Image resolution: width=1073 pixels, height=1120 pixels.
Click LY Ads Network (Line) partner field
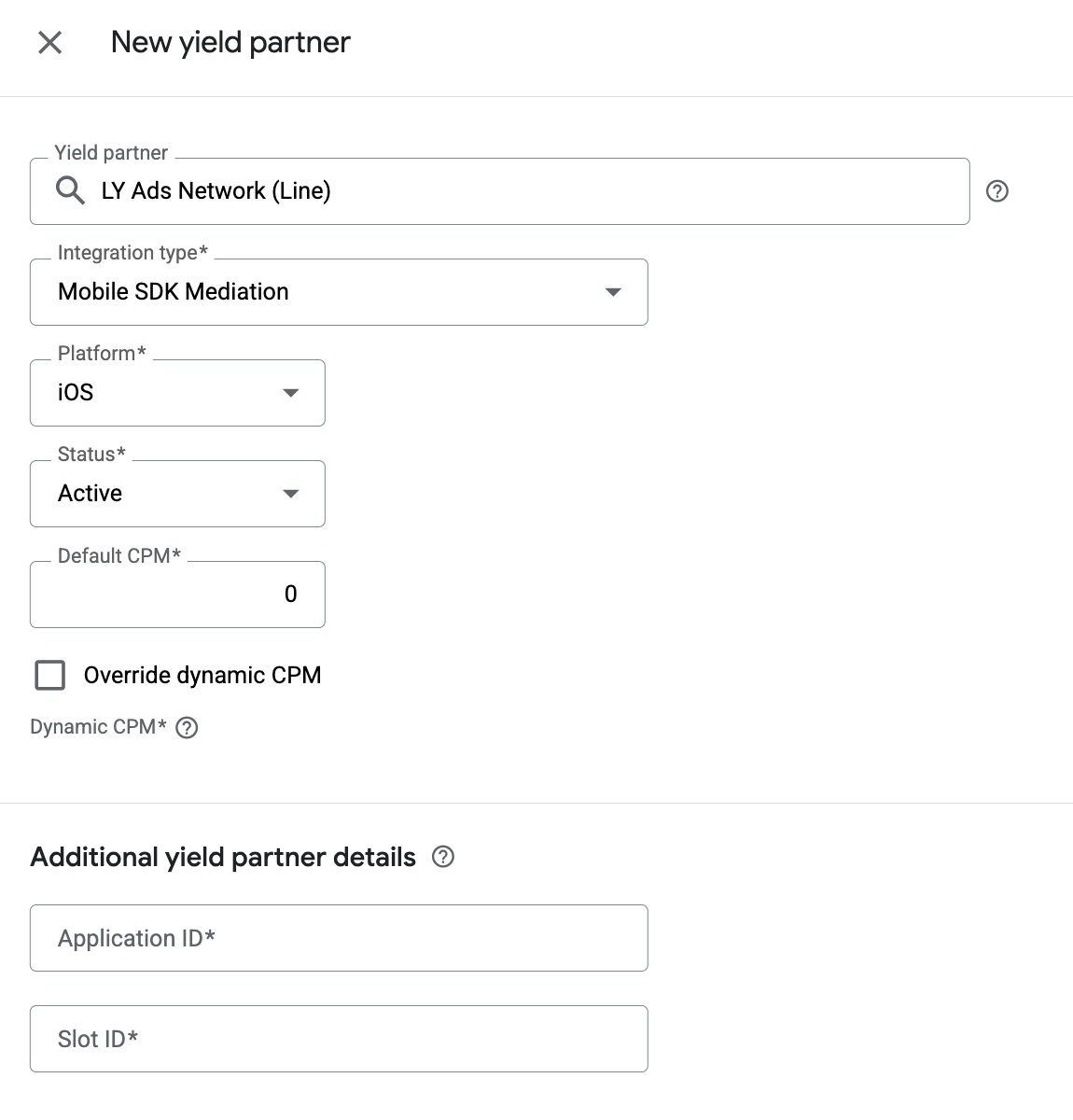pyautogui.click(x=499, y=191)
